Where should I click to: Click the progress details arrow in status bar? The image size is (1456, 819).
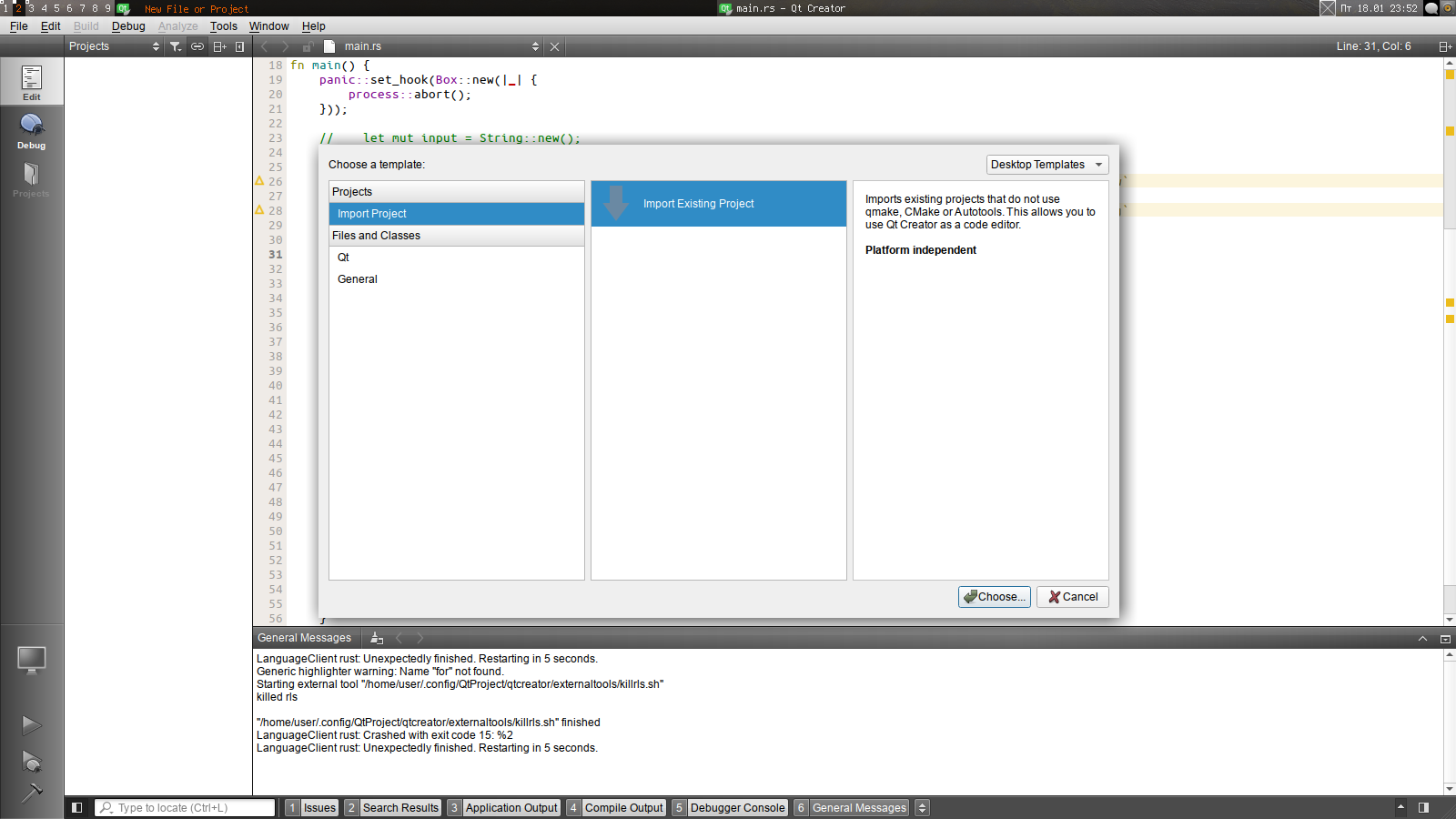tap(1401, 807)
